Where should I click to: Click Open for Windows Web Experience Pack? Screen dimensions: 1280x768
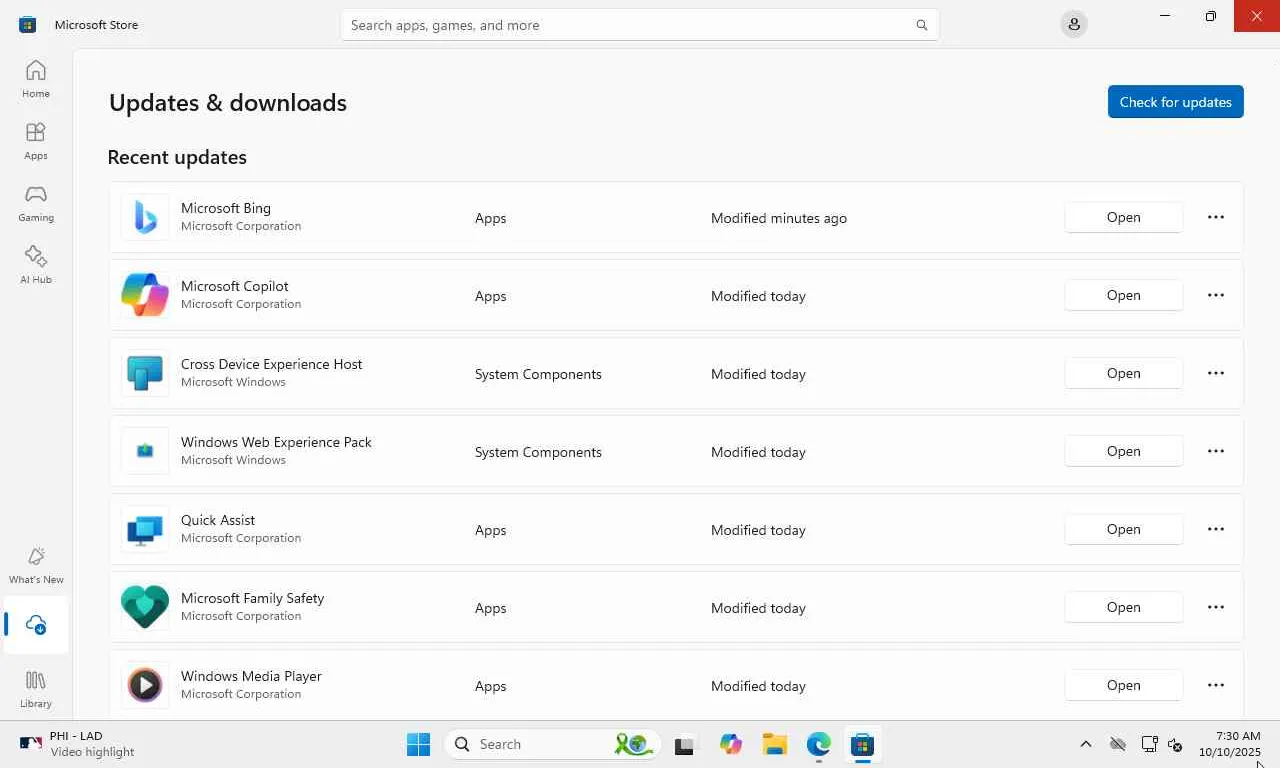pyautogui.click(x=1124, y=451)
